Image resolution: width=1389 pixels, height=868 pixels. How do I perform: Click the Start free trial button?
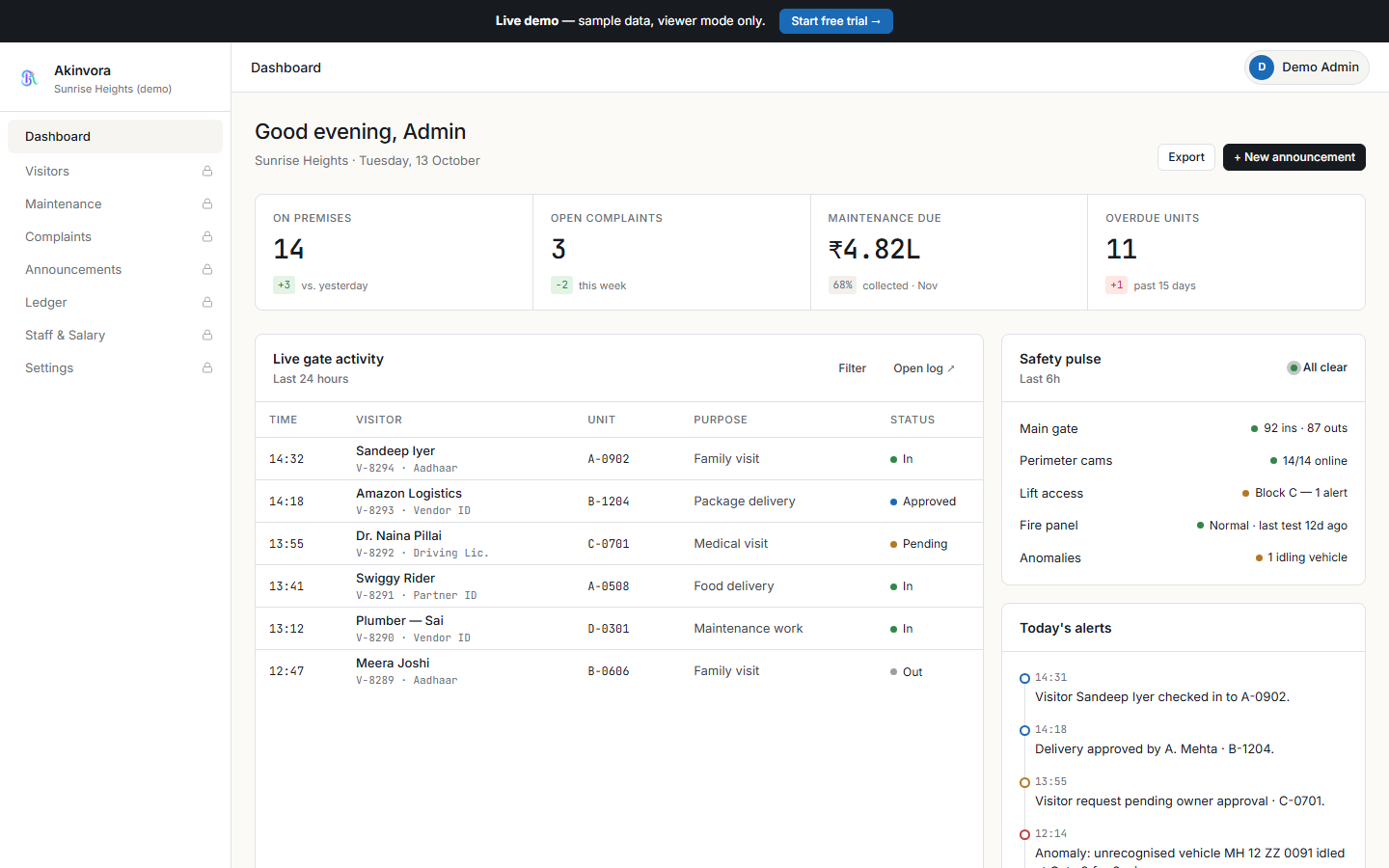tap(835, 21)
